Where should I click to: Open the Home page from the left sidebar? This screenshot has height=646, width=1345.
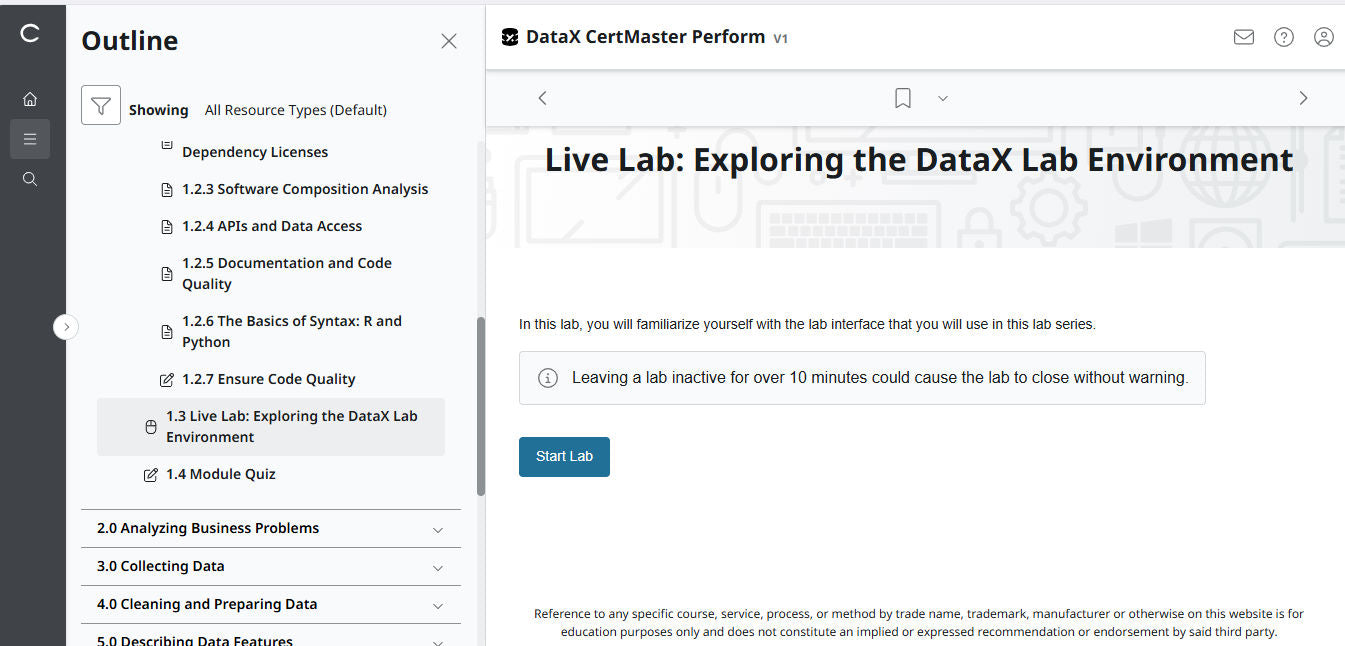tap(30, 98)
